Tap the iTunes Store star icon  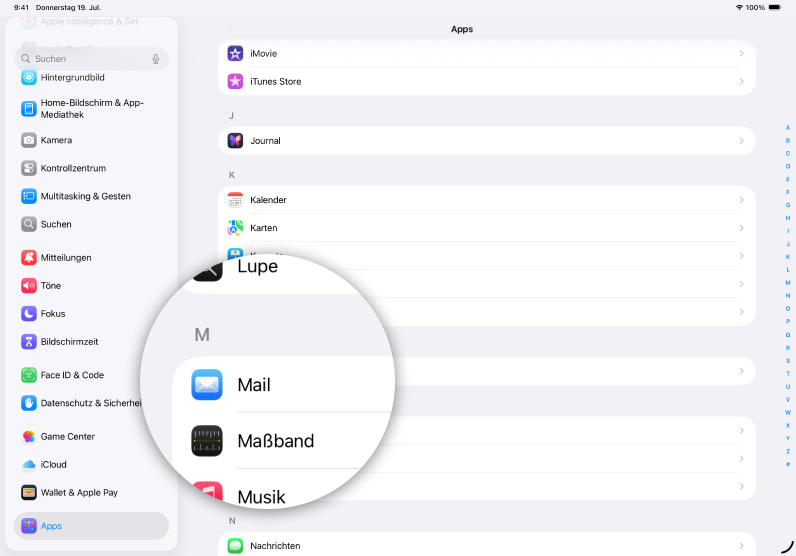click(235, 81)
